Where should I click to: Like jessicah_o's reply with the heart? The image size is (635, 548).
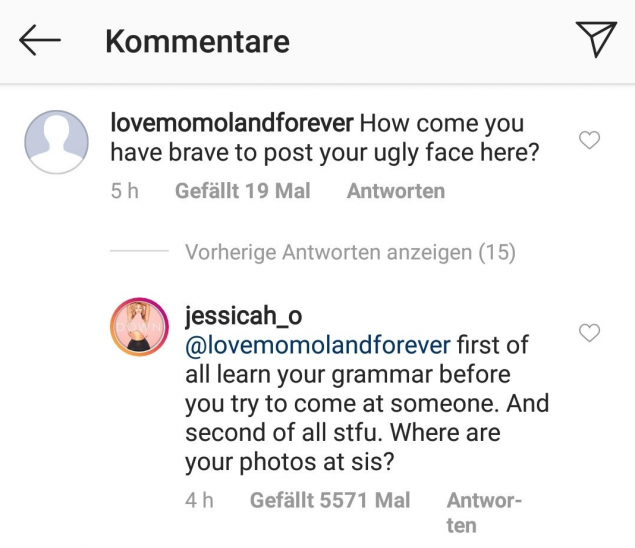point(590,333)
